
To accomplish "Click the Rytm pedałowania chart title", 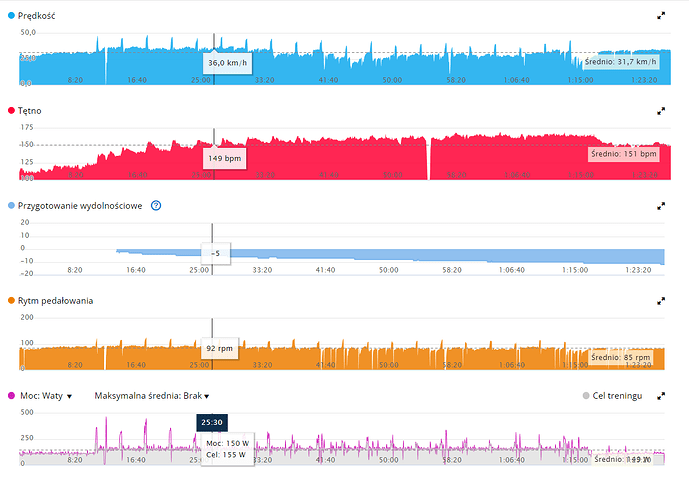I will pos(55,301).
